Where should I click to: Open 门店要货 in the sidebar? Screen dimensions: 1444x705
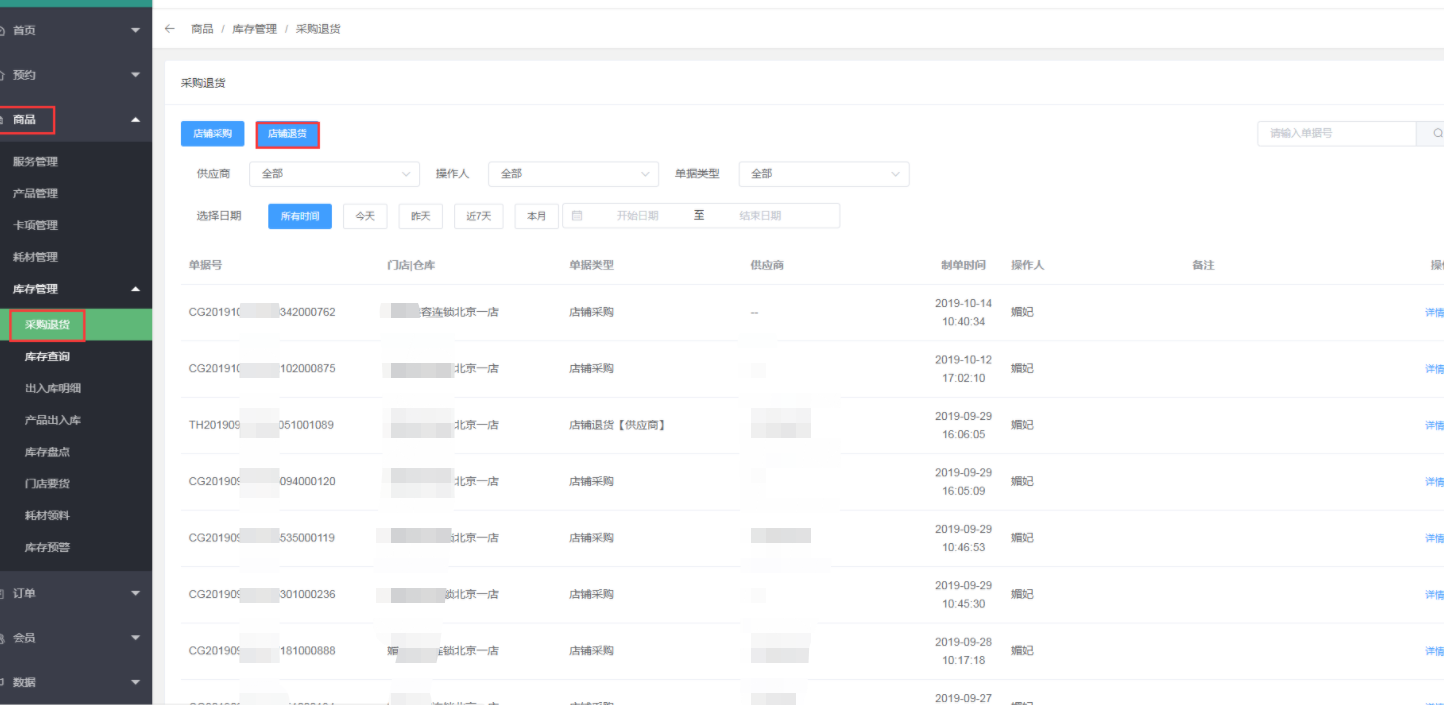pos(47,484)
